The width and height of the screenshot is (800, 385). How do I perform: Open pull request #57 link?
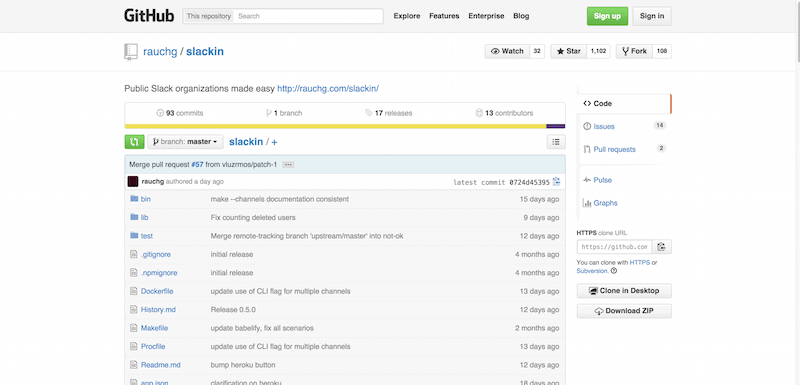tap(197, 165)
